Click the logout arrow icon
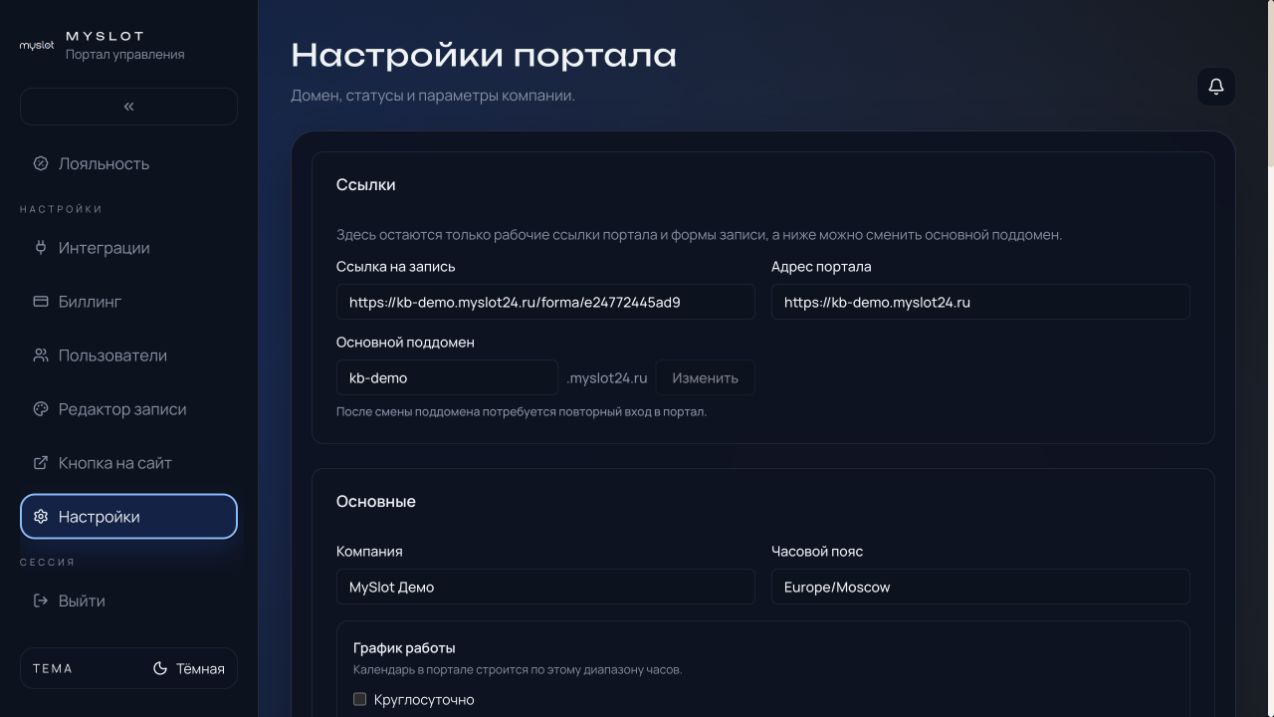 click(x=41, y=601)
